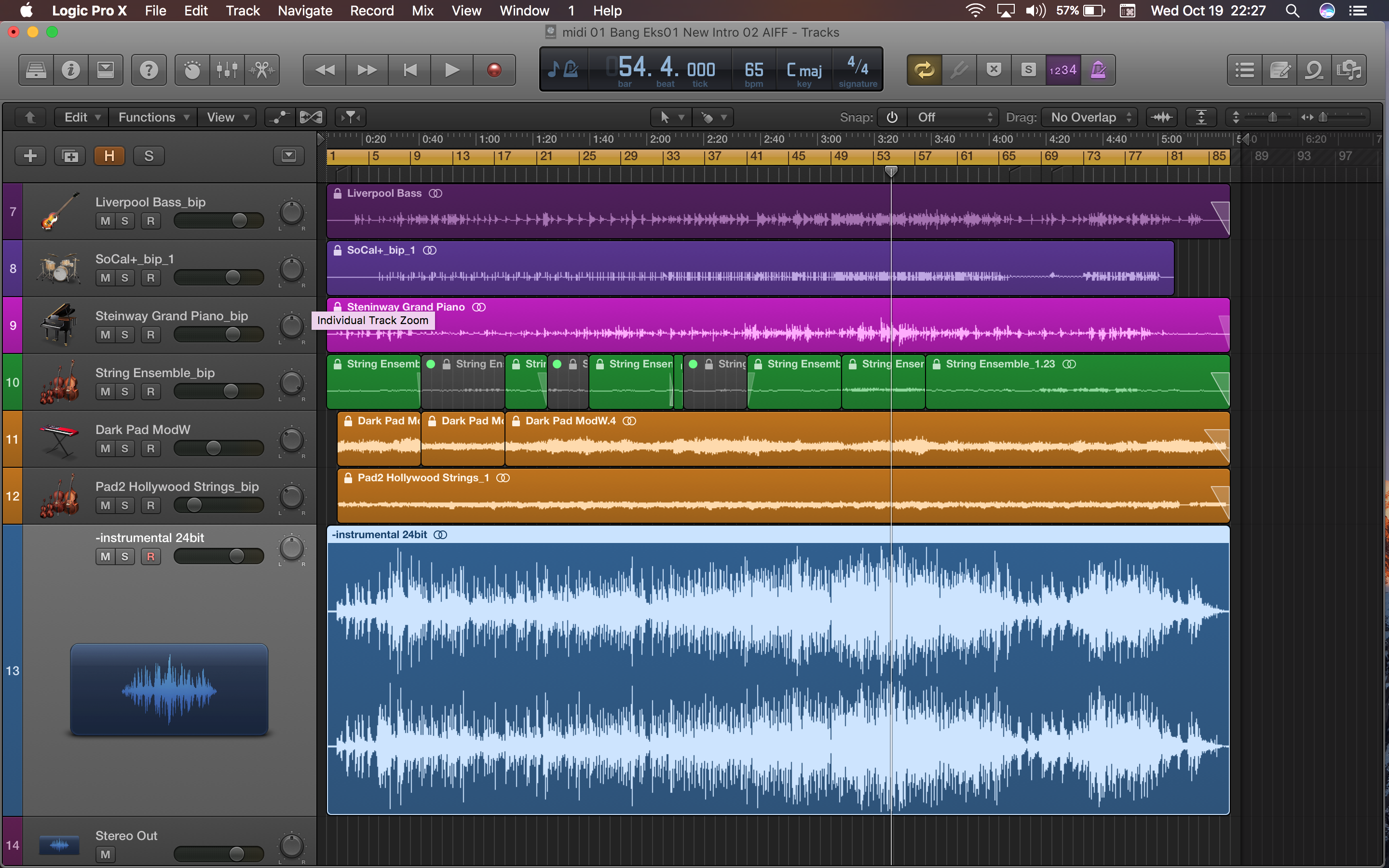Click the Liverpool Bass_bip volume slider
Viewport: 1389px width, 868px height.
218,220
